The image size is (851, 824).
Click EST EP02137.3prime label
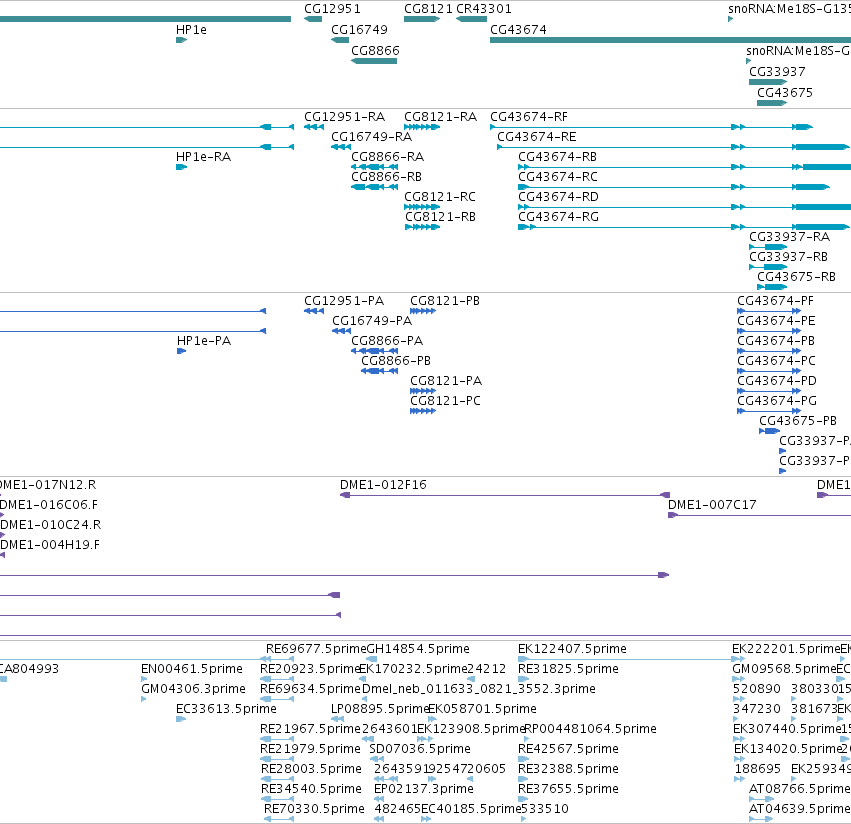(423, 789)
